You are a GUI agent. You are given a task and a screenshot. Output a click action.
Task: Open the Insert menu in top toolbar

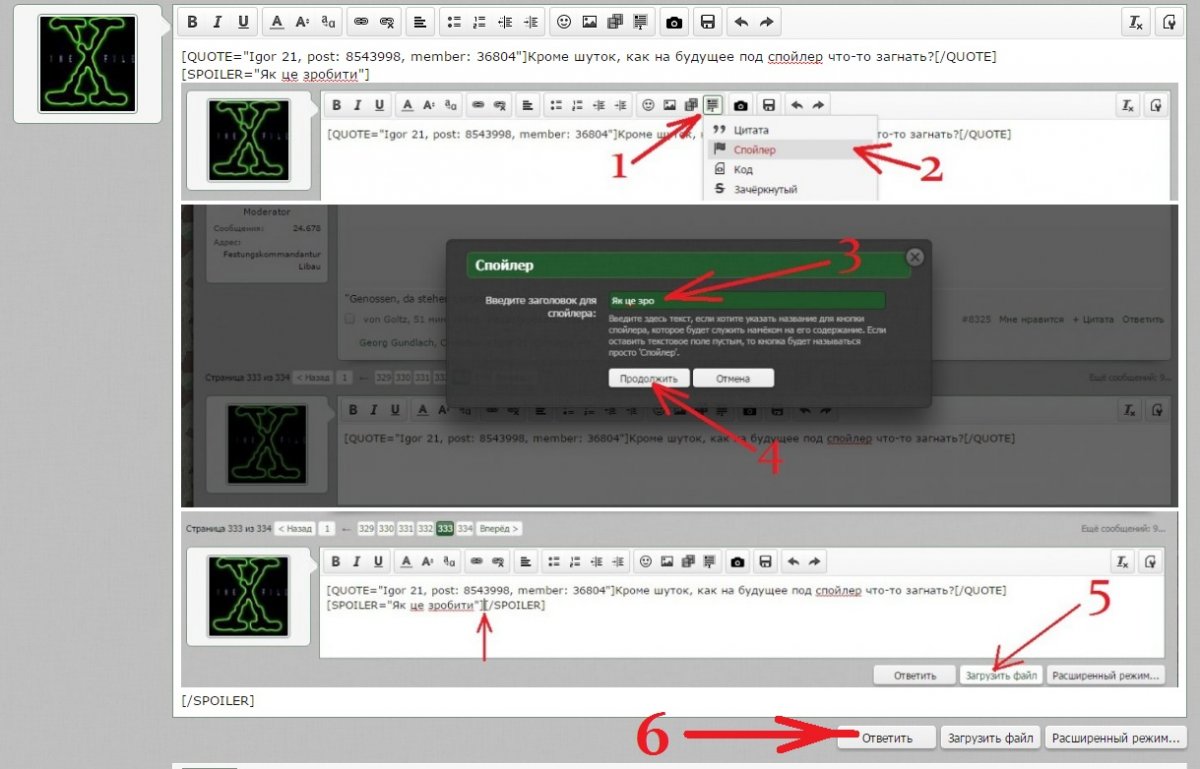coord(641,21)
